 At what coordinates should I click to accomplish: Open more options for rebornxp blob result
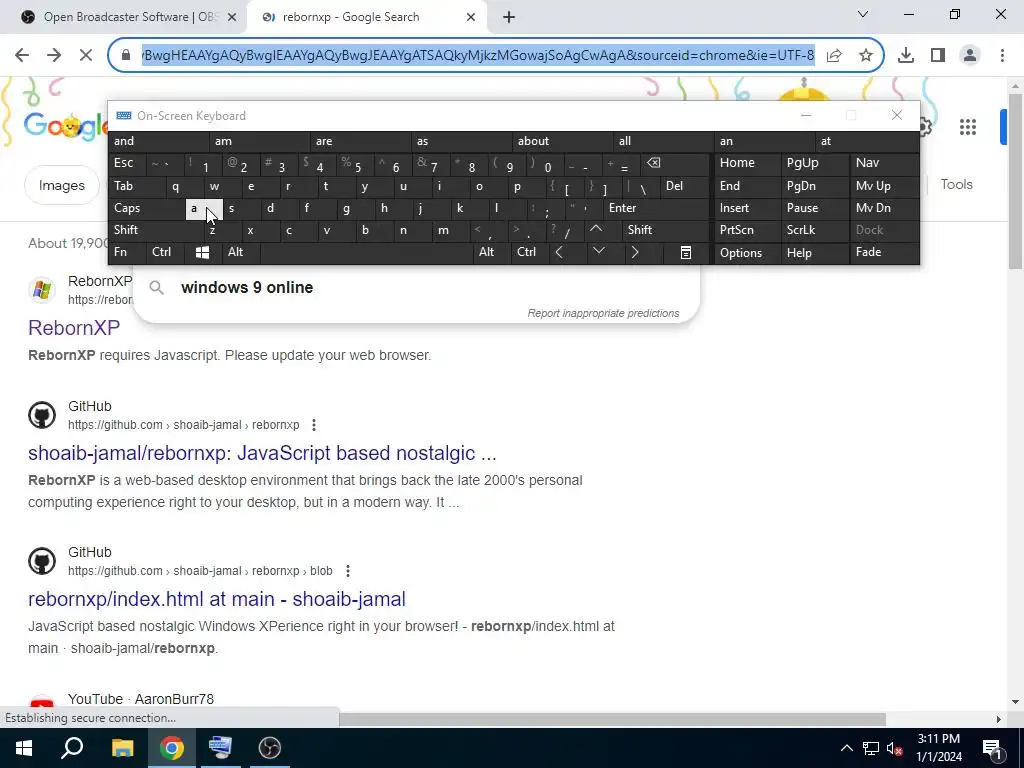coord(348,571)
